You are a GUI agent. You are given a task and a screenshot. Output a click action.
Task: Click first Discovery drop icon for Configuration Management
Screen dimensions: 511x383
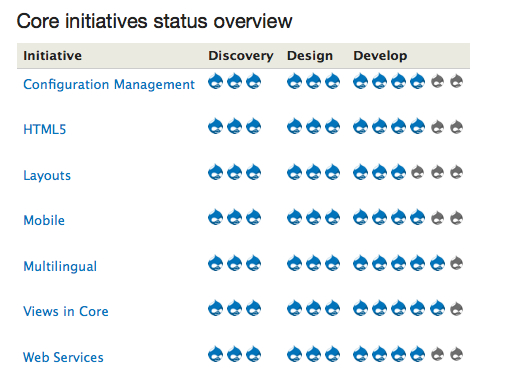click(x=215, y=81)
